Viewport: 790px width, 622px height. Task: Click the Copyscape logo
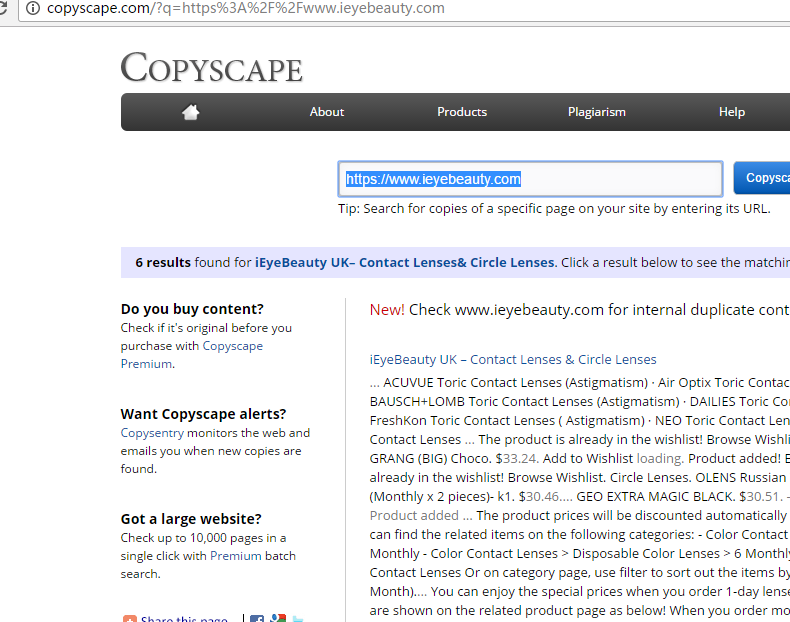tap(212, 67)
